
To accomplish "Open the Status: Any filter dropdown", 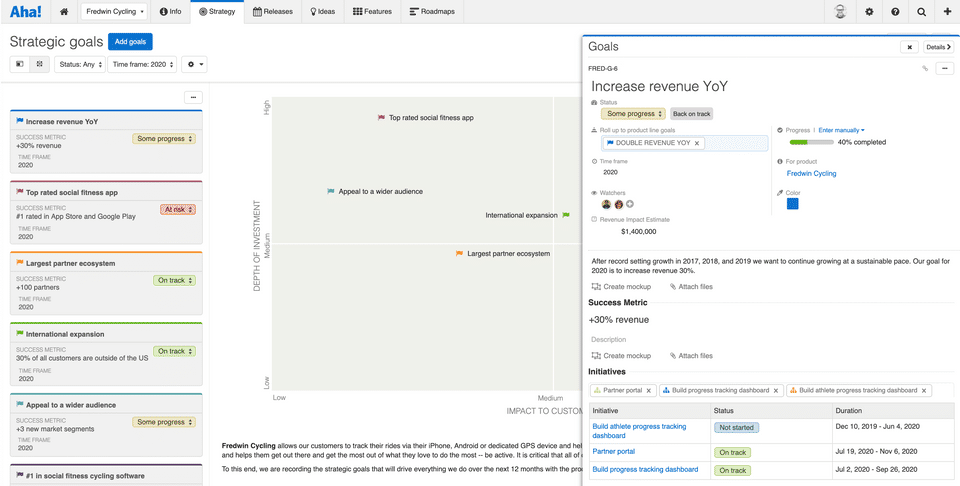I will click(80, 64).
